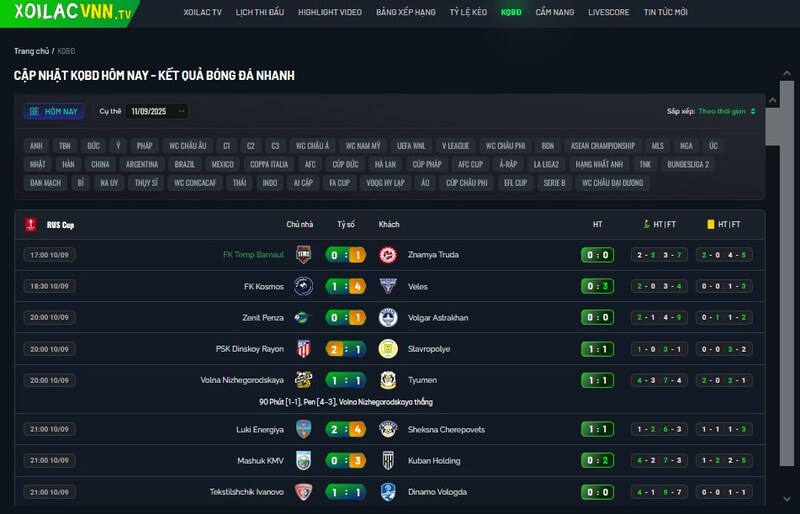Open Livescore in top navigation
The image size is (800, 514).
click(609, 12)
